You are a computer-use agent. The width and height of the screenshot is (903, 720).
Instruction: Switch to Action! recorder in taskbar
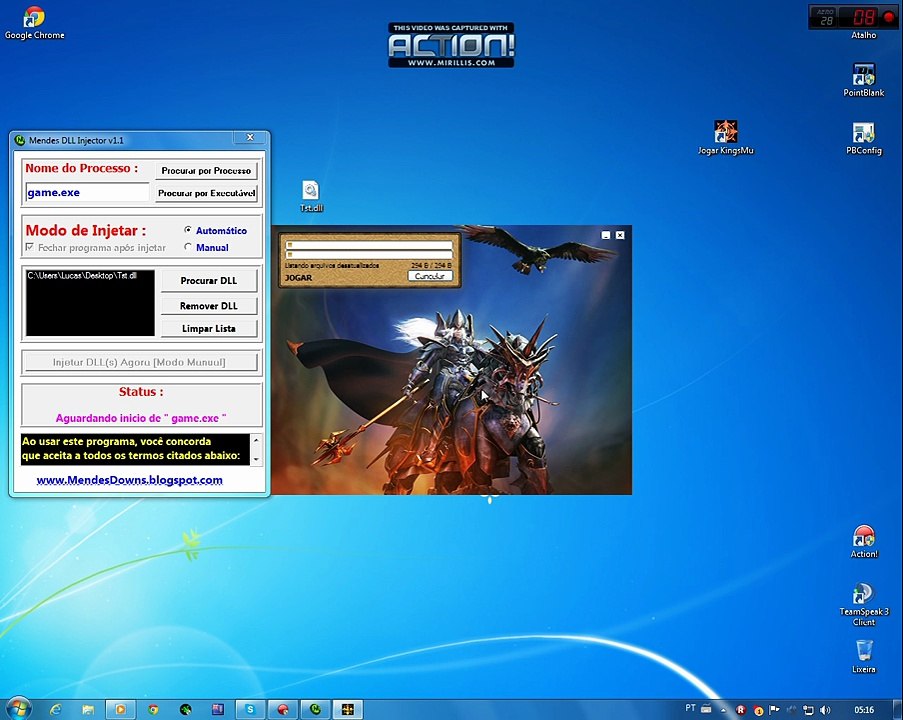283,709
